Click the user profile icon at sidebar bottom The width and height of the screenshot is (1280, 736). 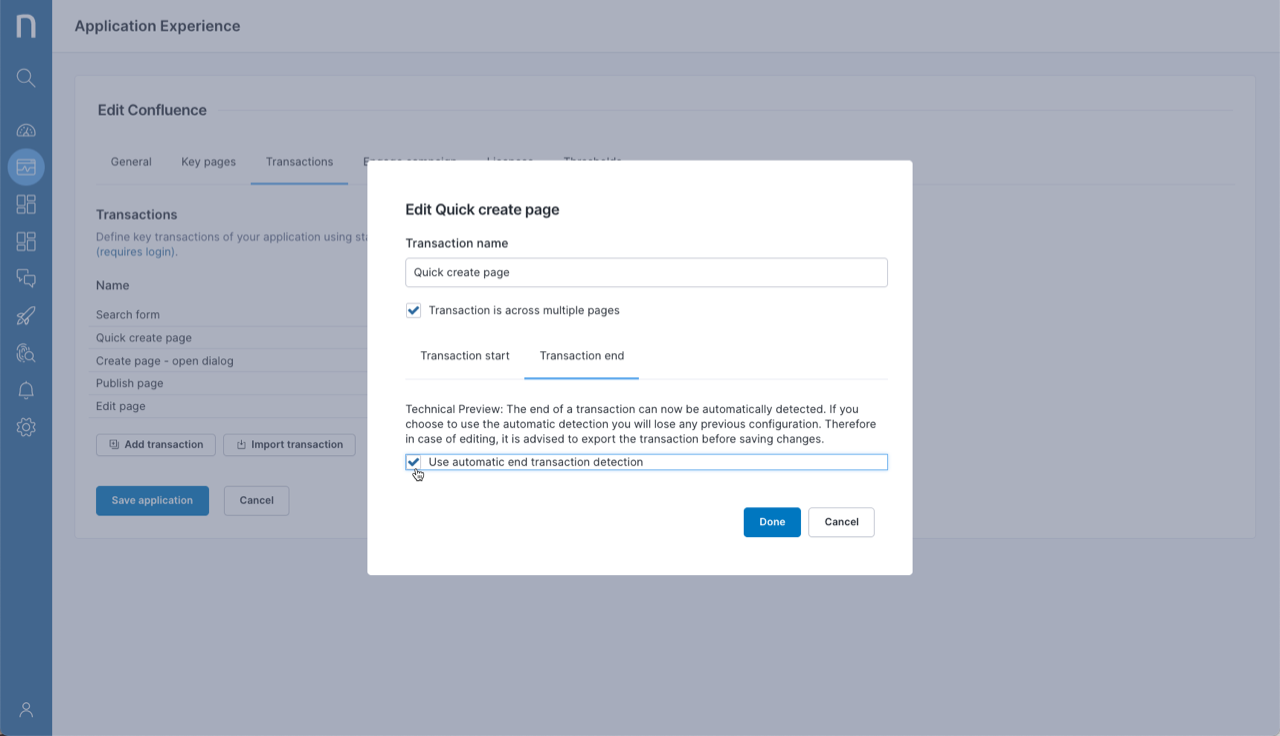[x=26, y=709]
